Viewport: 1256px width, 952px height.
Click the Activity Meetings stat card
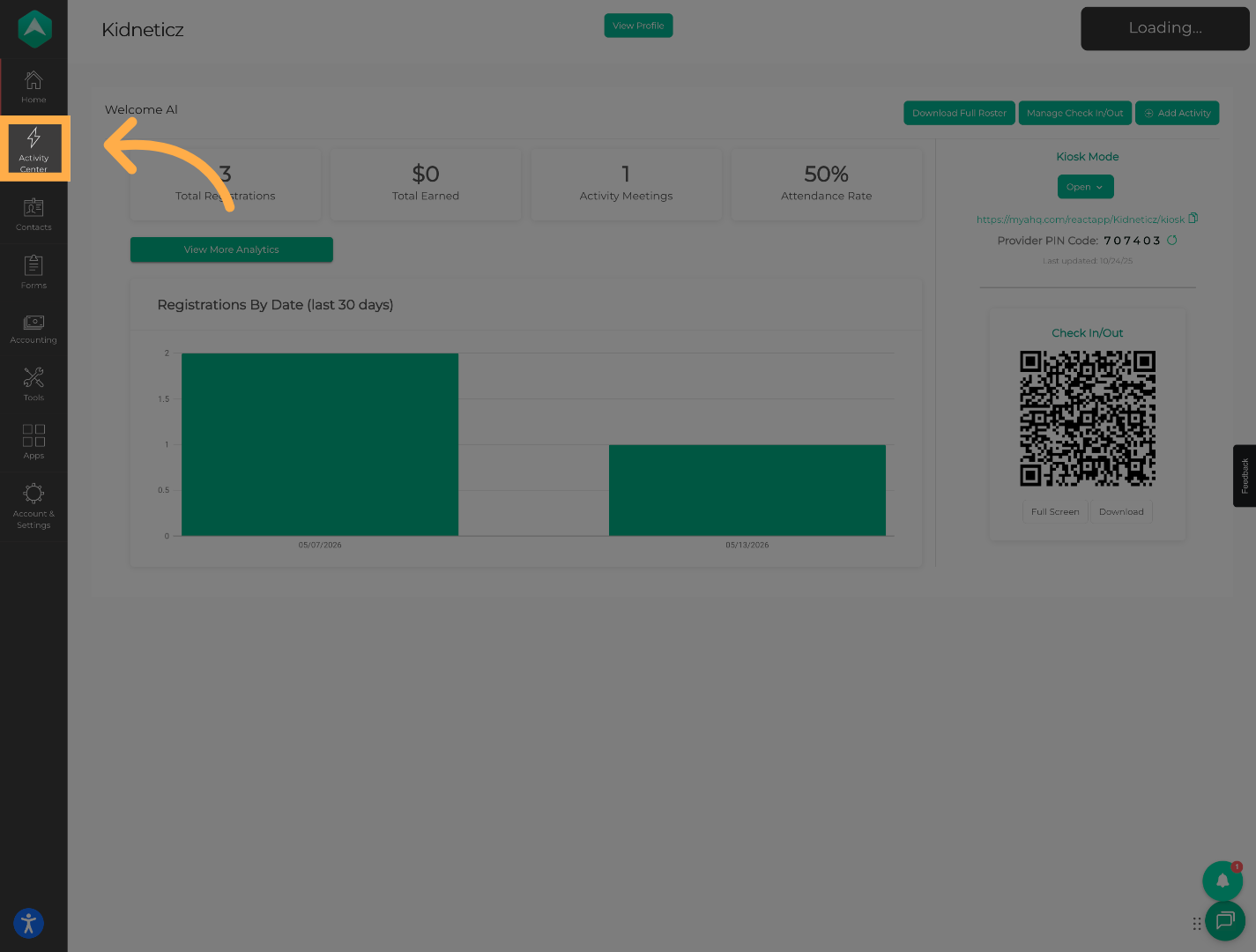626,184
